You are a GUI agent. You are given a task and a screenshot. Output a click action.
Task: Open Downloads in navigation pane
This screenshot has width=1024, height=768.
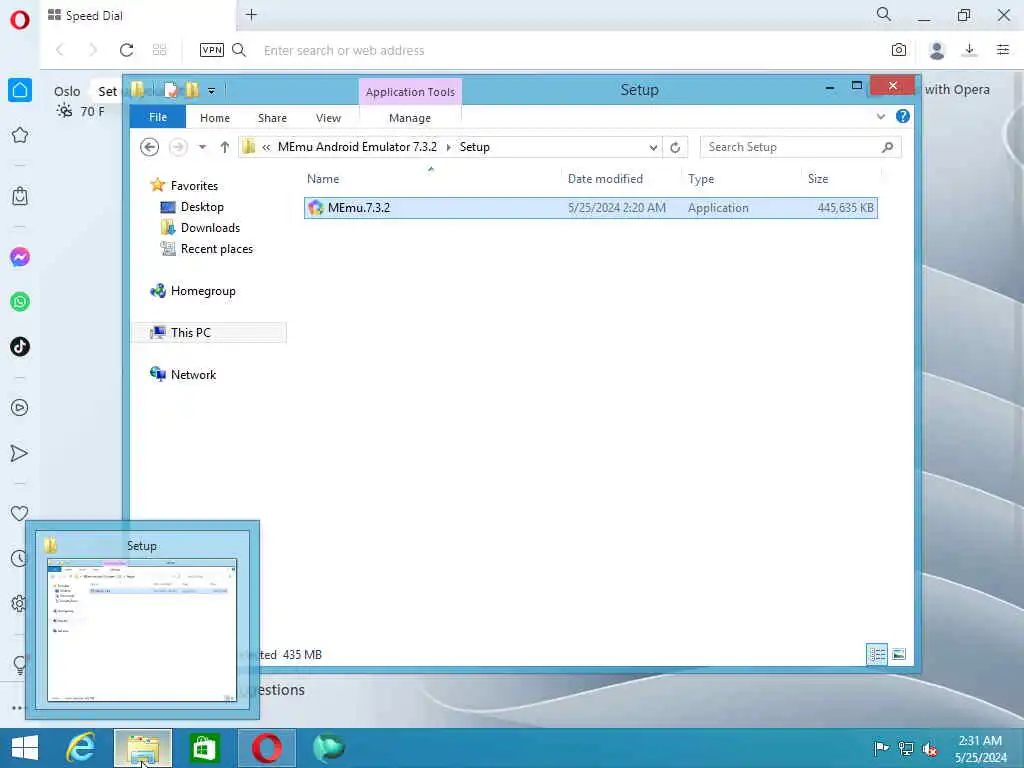(x=210, y=228)
